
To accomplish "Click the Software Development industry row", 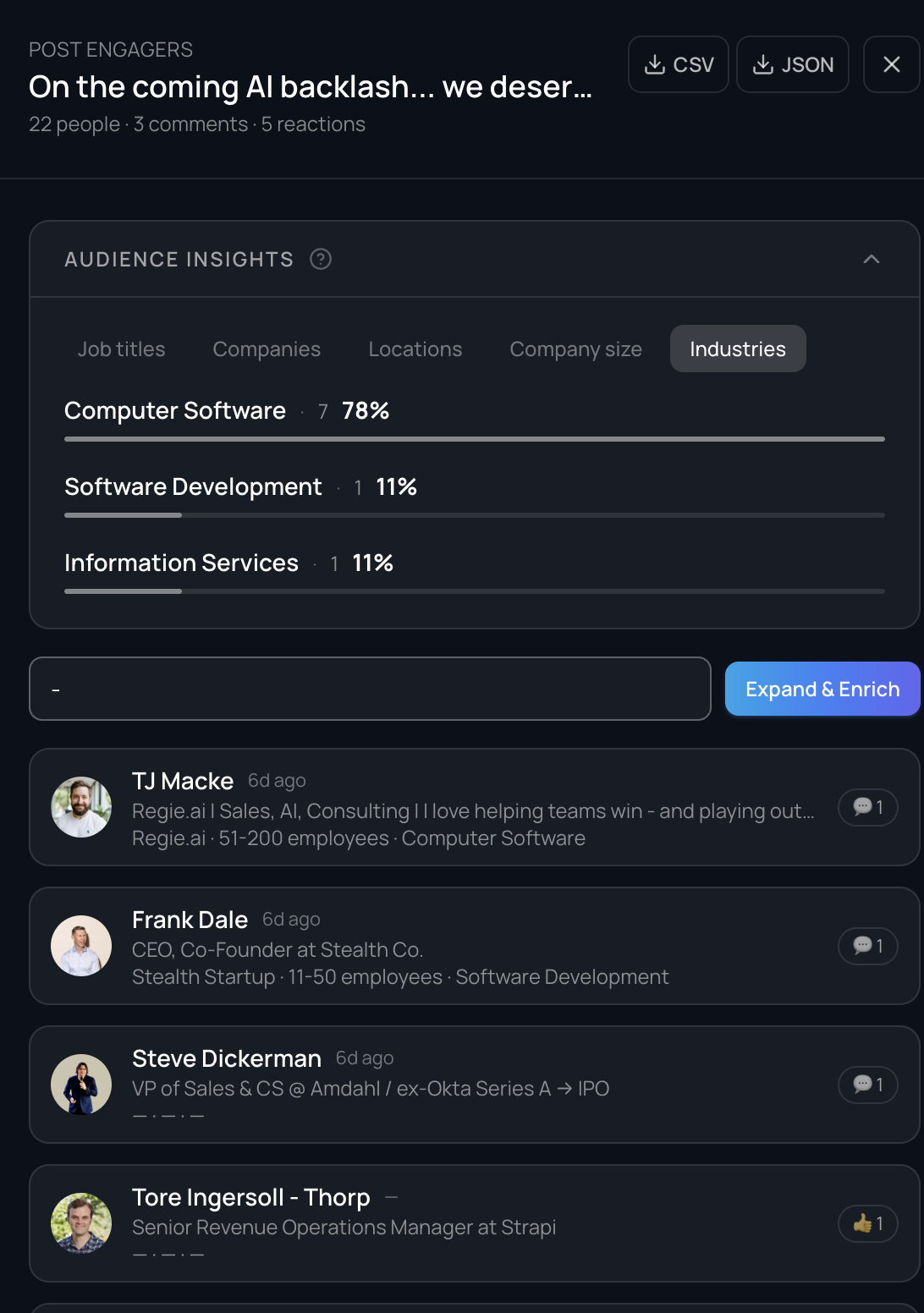I will pyautogui.click(x=475, y=496).
